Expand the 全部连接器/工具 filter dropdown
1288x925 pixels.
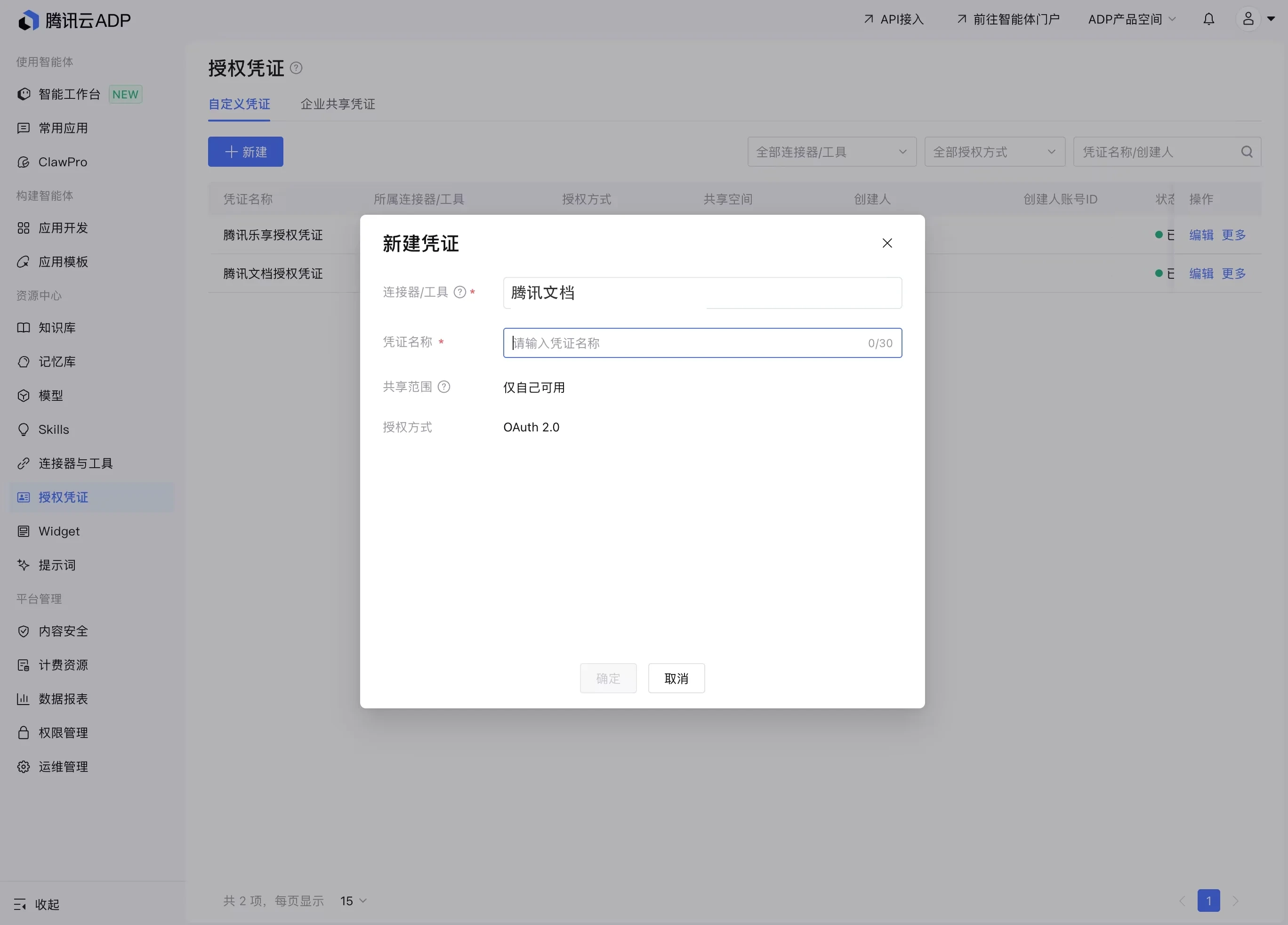[831, 152]
